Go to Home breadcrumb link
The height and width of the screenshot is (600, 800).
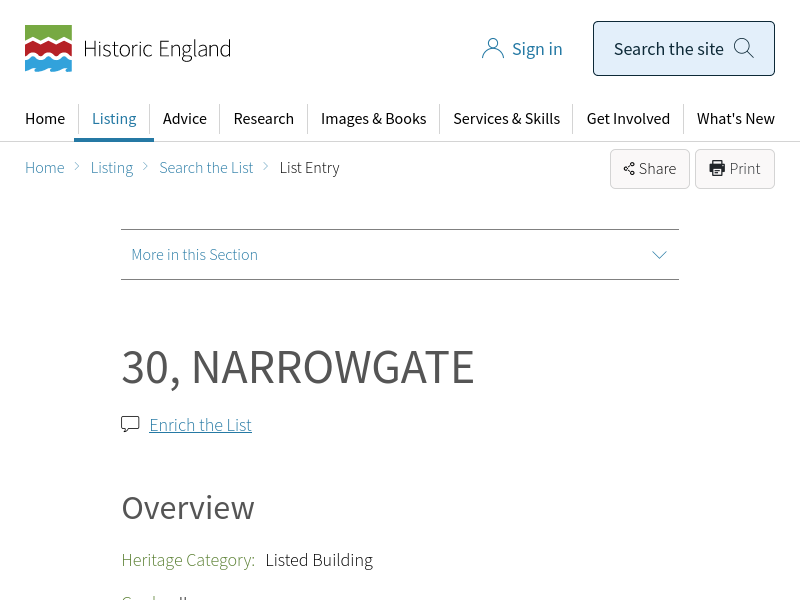point(45,168)
